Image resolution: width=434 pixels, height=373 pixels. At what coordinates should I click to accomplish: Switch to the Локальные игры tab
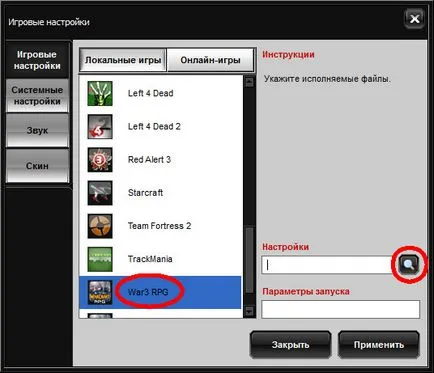(x=123, y=60)
